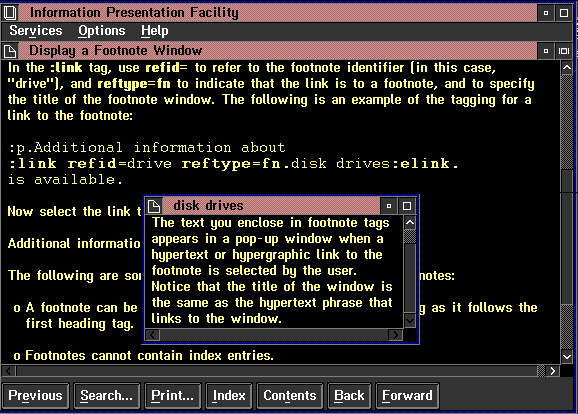Viewport: 578px width, 414px height.
Task: Open the Services menu
Action: (36, 31)
